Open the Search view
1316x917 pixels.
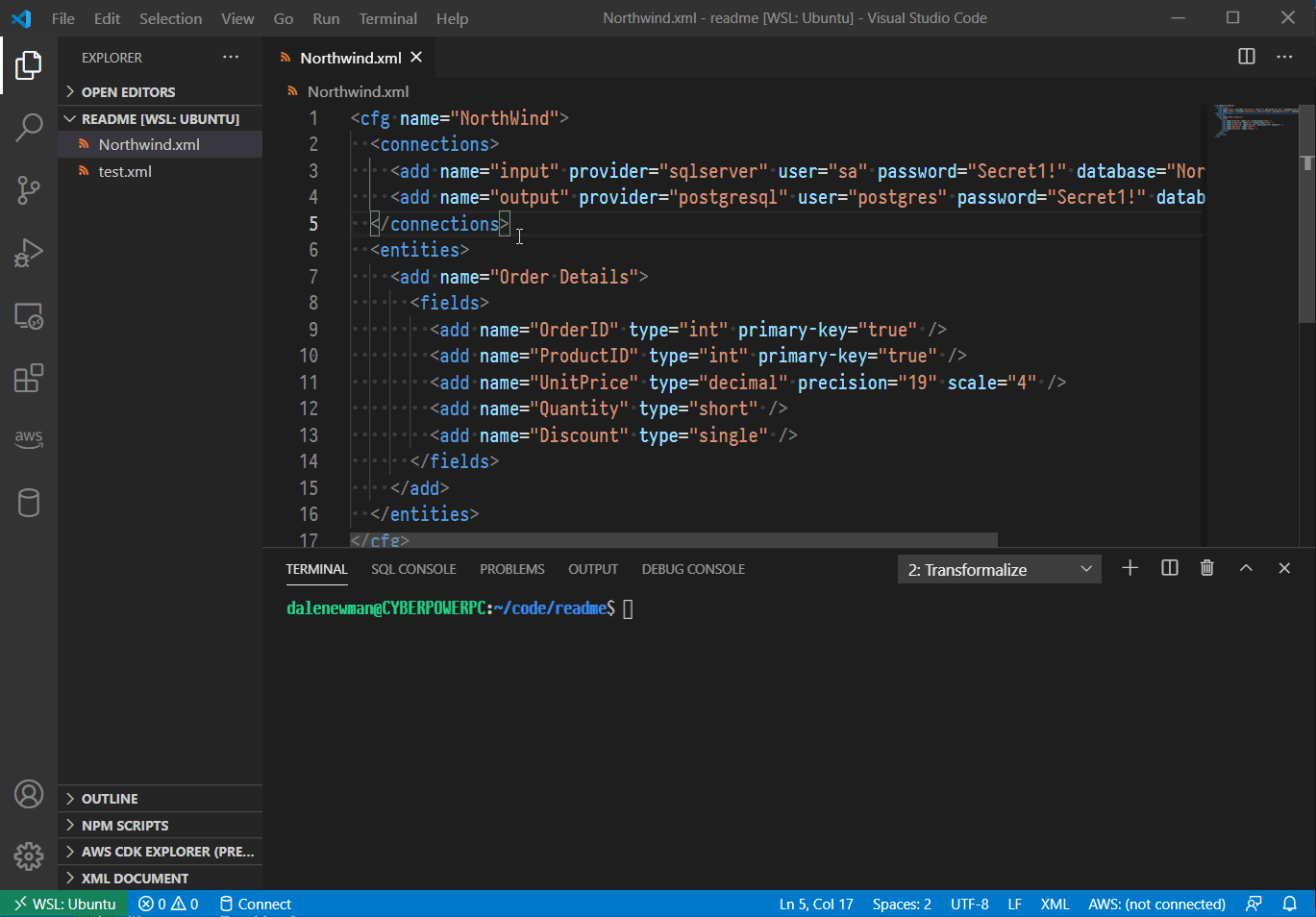pyautogui.click(x=29, y=127)
